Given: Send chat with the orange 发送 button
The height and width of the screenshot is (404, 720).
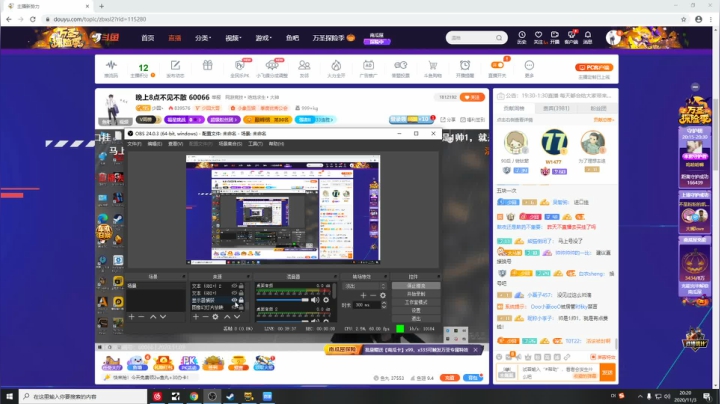Looking at the screenshot, I should 608,372.
